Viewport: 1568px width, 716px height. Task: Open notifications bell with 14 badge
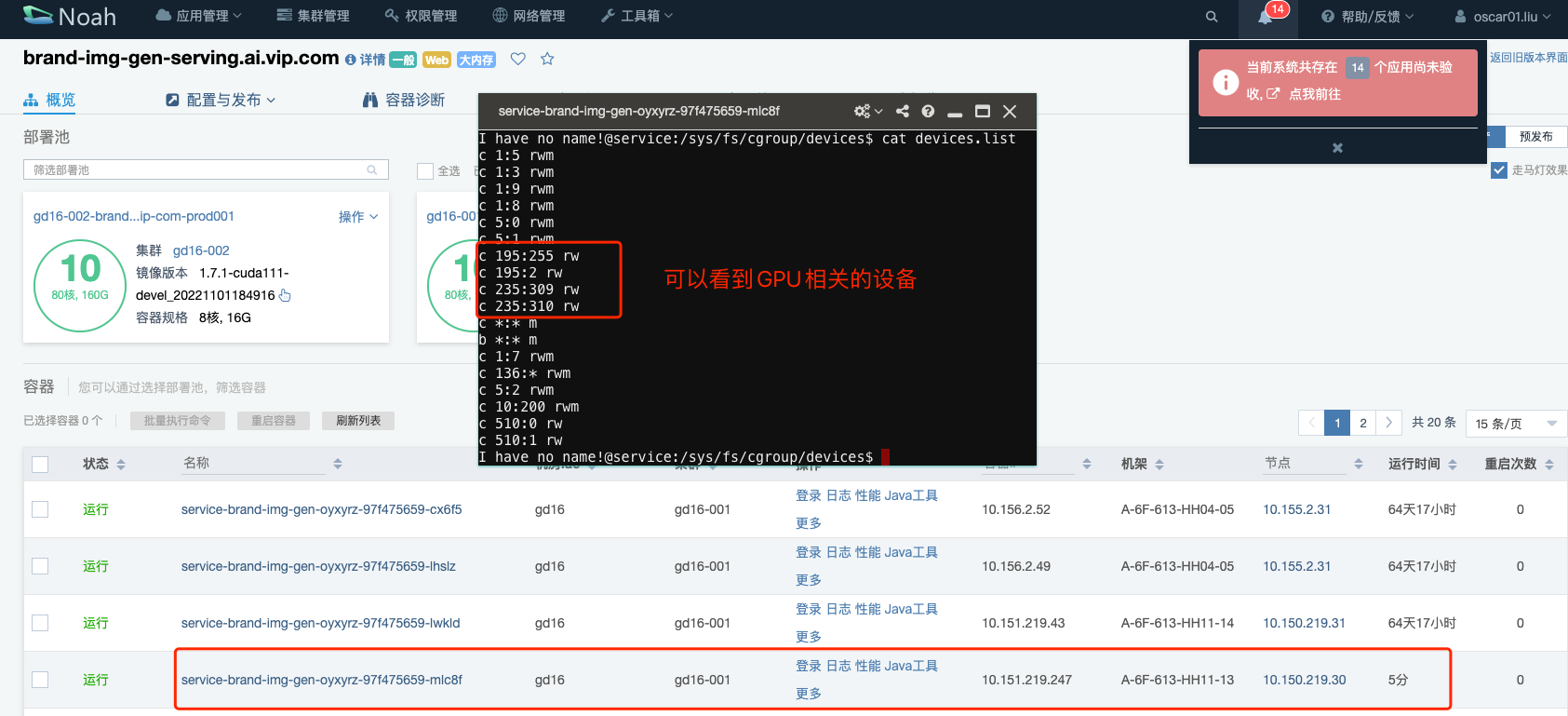[1266, 17]
